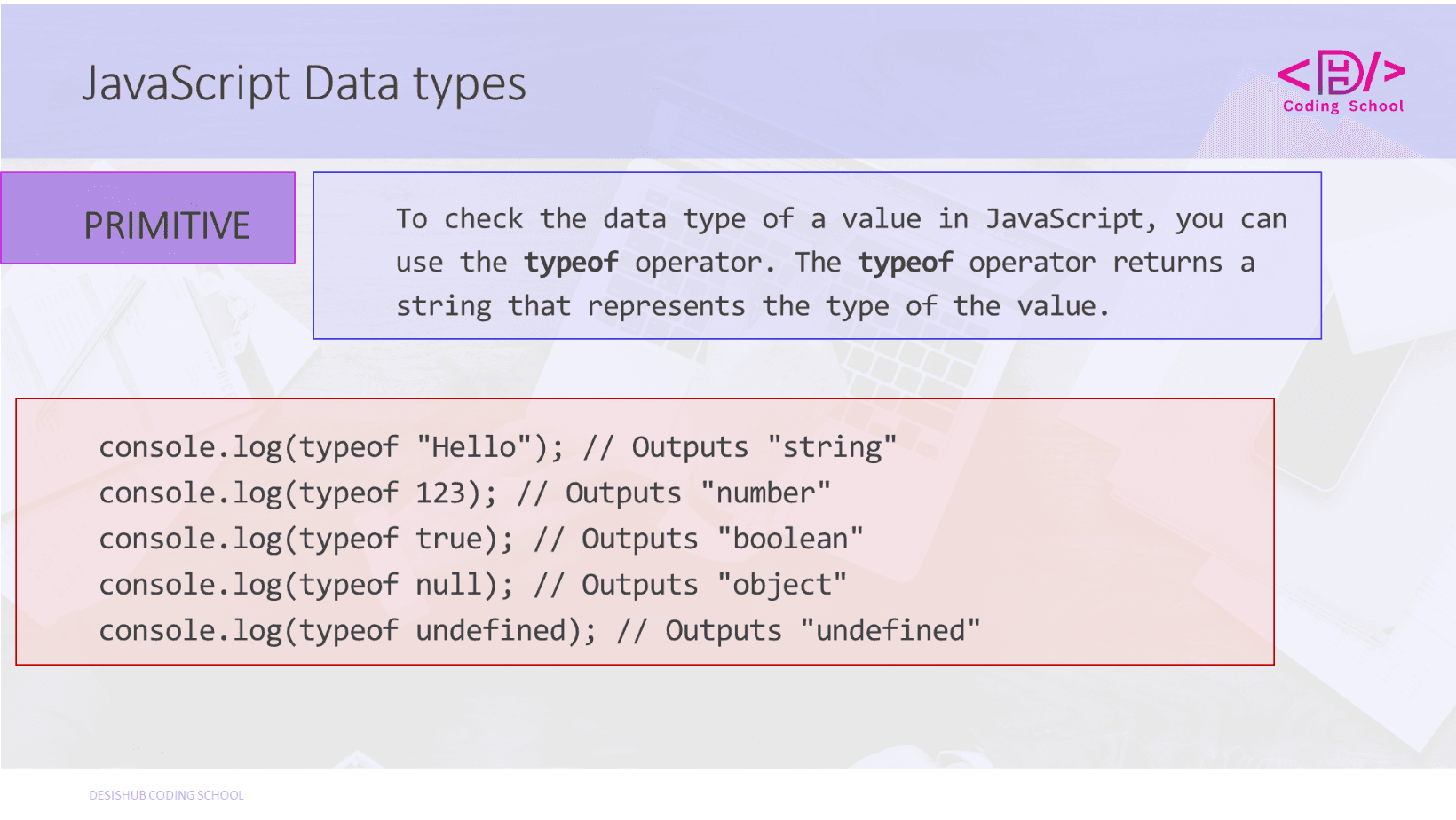
Task: Click the "Coding School" caption under logo
Action: 1342,106
